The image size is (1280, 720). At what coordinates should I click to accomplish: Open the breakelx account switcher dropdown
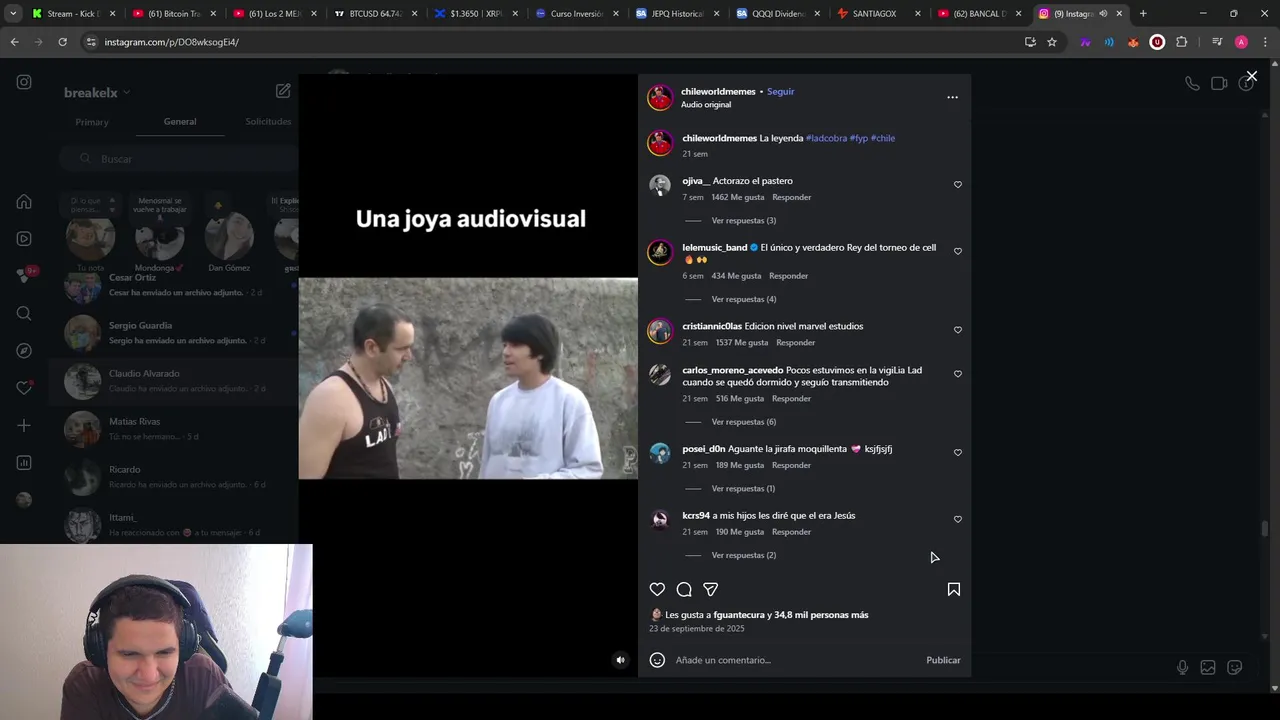tap(97, 92)
